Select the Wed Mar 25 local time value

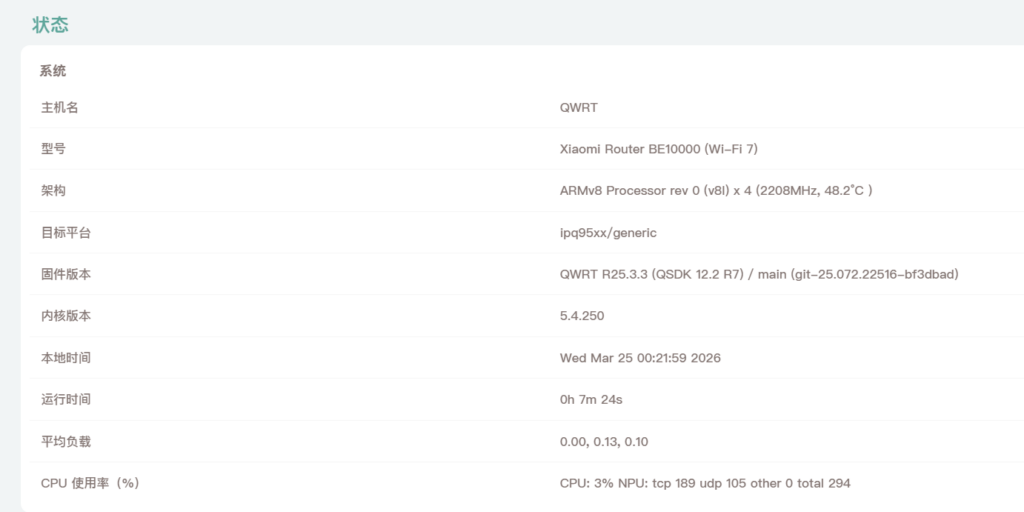point(640,358)
